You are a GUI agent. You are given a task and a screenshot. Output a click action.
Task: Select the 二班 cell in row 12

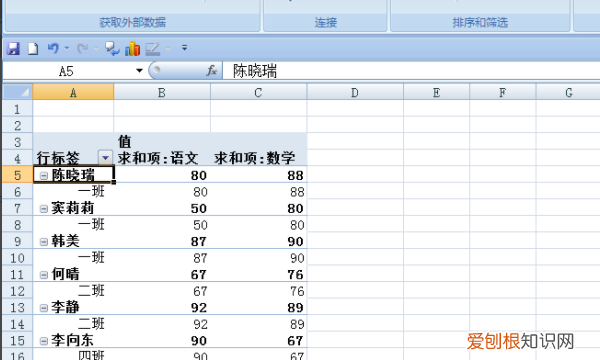(x=73, y=291)
